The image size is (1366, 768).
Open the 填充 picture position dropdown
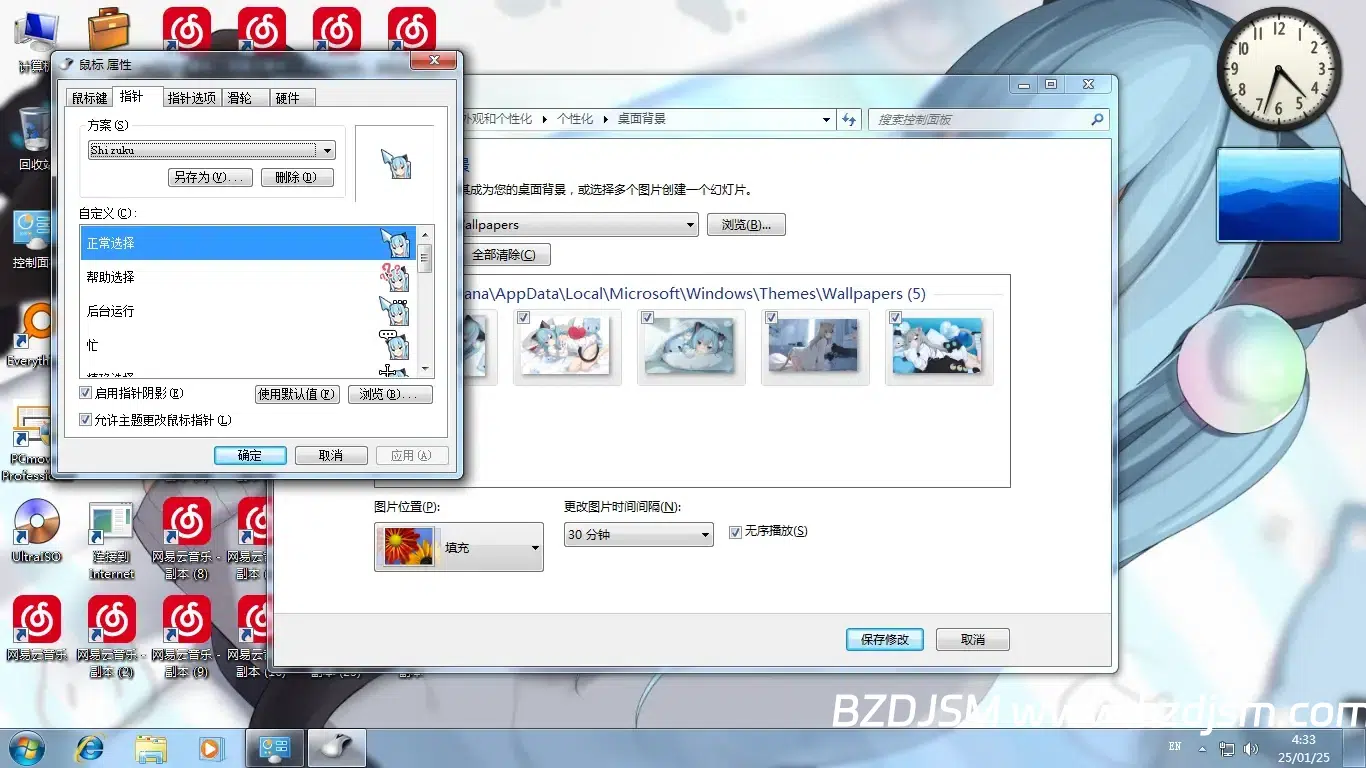tap(459, 547)
